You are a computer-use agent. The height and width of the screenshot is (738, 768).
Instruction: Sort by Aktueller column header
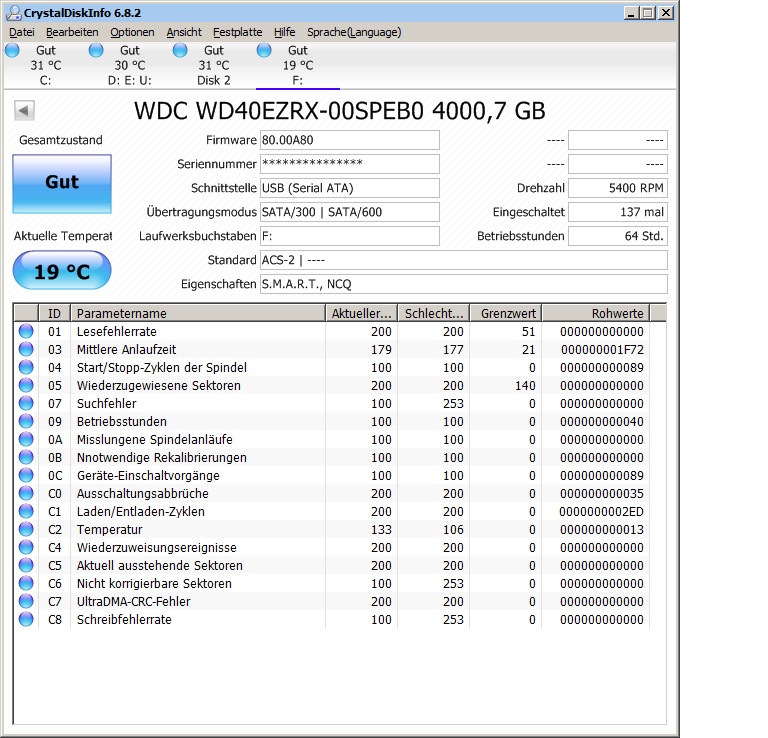(x=361, y=313)
